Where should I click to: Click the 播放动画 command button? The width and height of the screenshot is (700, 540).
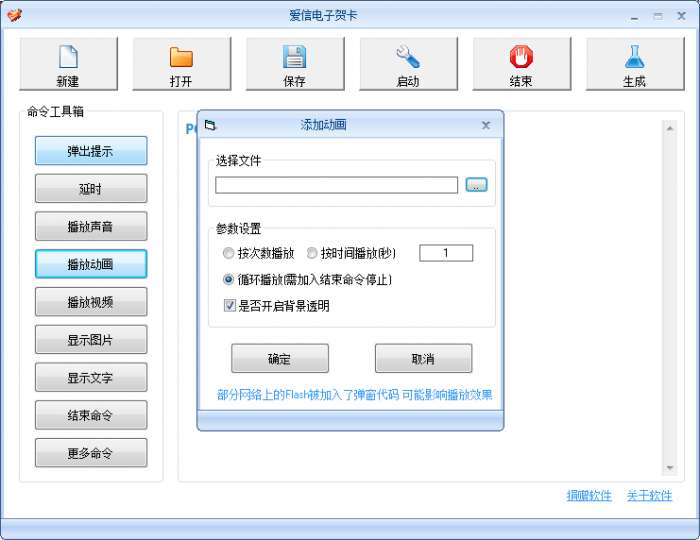91,264
